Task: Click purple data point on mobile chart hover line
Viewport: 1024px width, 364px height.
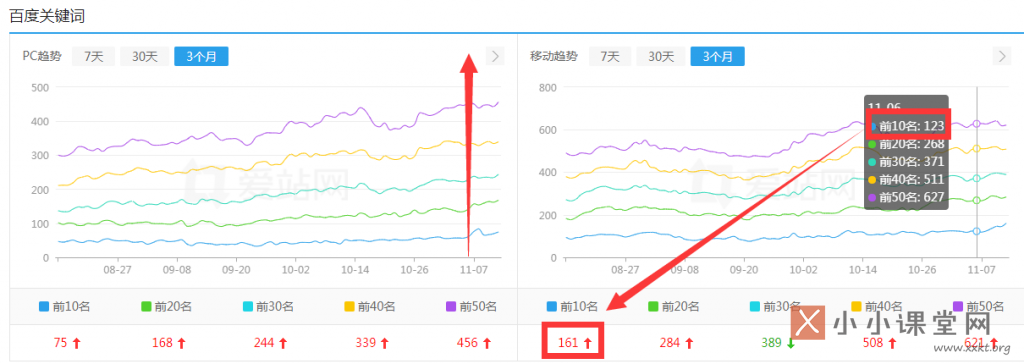Action: [976, 124]
